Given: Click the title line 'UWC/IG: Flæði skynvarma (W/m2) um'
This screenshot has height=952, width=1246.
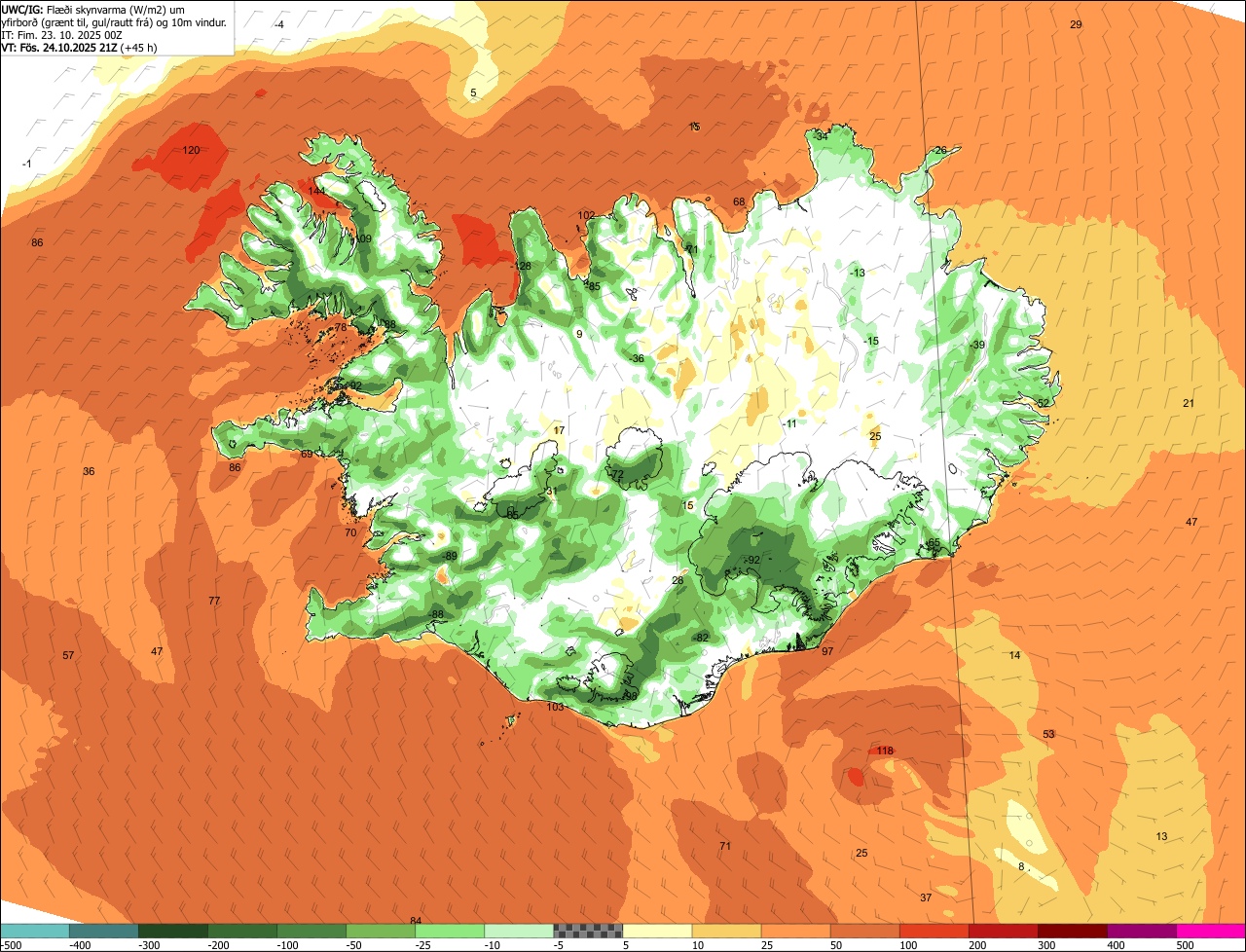Looking at the screenshot, I should [x=93, y=9].
